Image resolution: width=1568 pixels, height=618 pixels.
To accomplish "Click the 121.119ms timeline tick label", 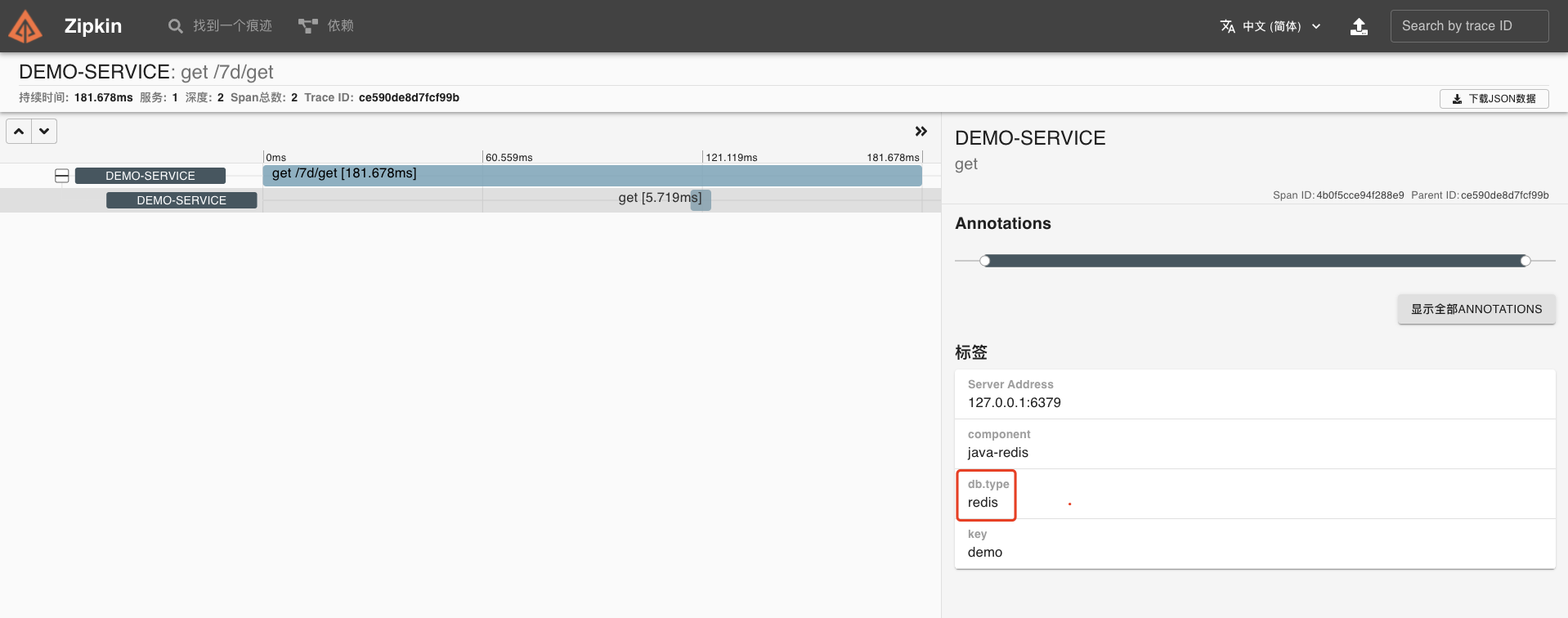I will point(731,157).
